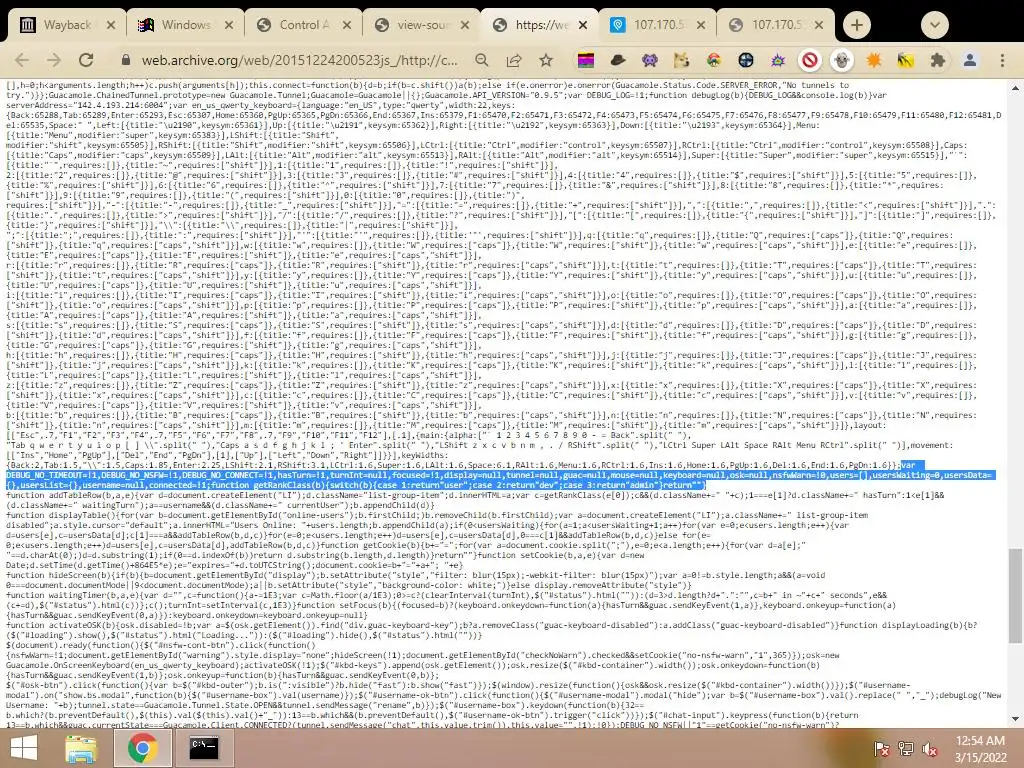
Task: Open the red prohibition sign extension
Action: coord(810,60)
